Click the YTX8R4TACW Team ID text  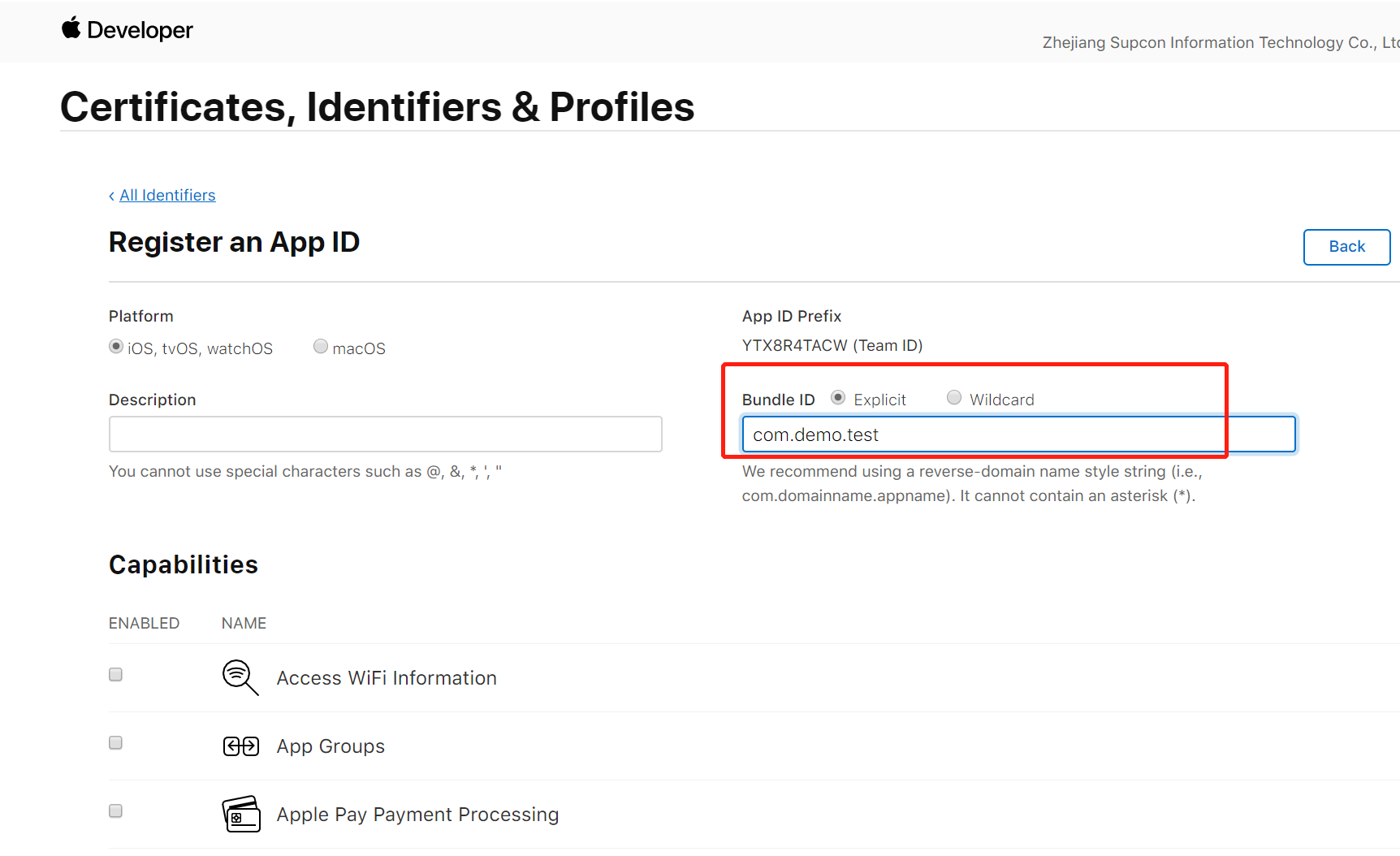(x=832, y=345)
